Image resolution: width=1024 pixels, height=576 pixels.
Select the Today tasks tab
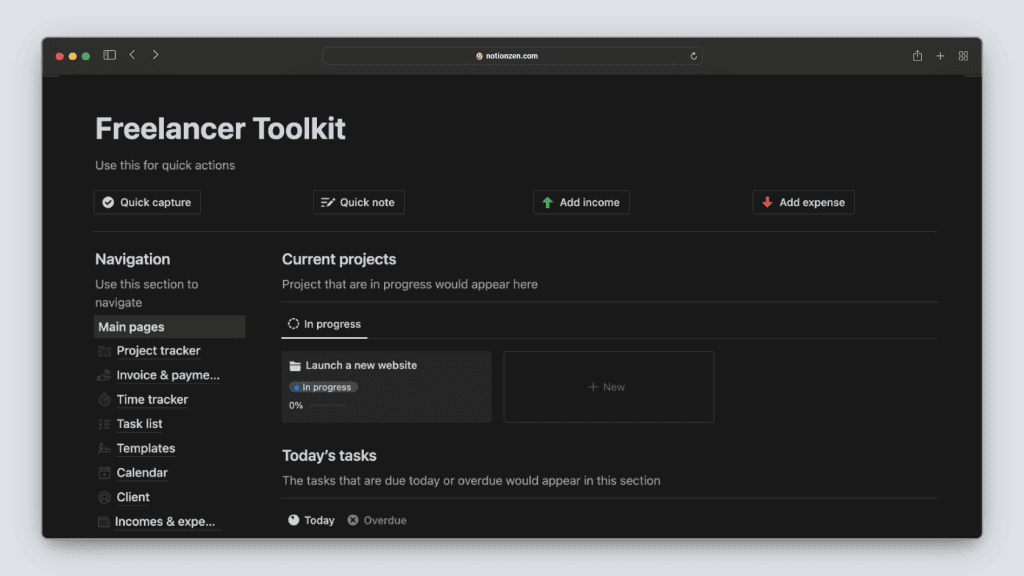click(x=311, y=520)
